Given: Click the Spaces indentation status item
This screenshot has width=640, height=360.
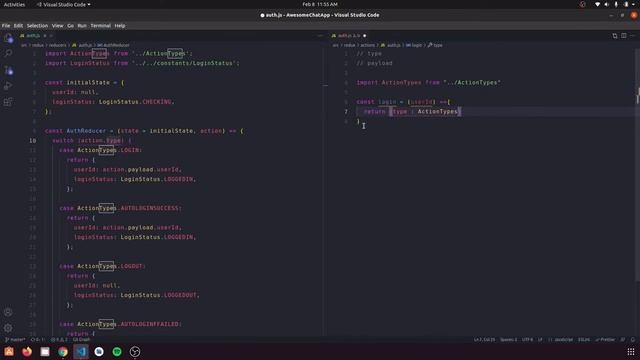Looking at the screenshot, I should pyautogui.click(x=509, y=340).
